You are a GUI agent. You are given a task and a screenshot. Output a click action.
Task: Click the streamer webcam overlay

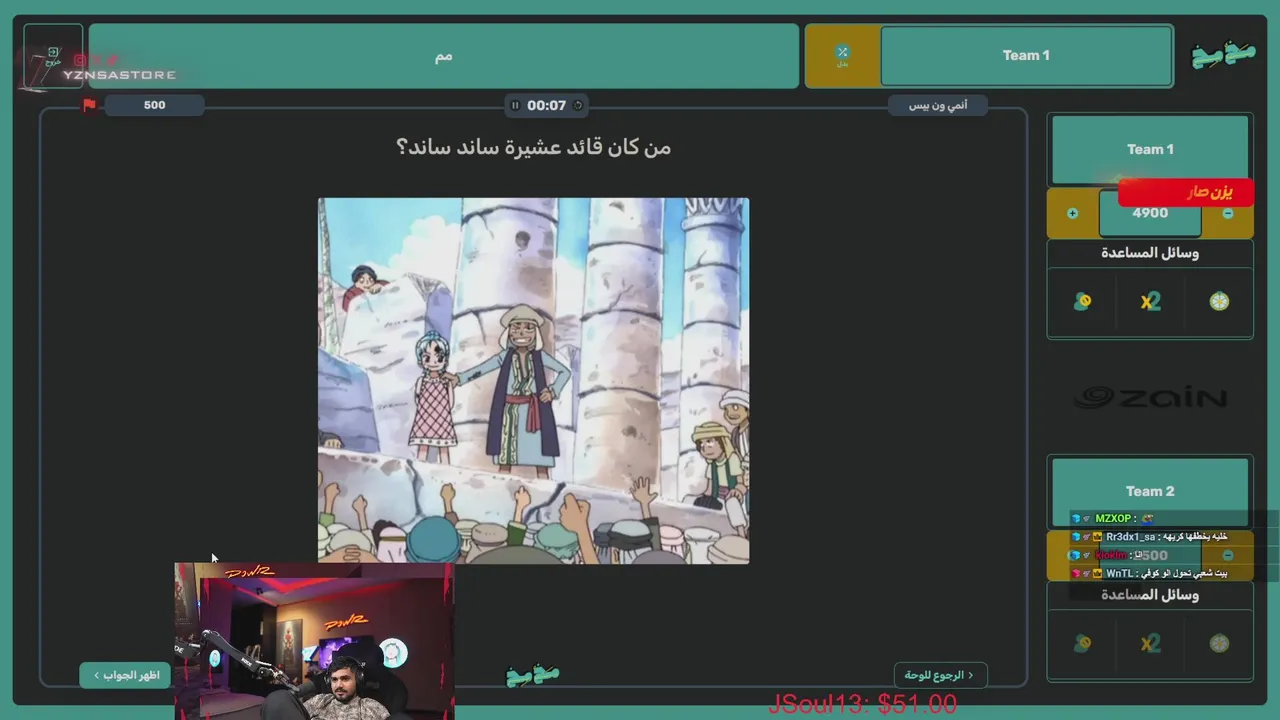314,640
